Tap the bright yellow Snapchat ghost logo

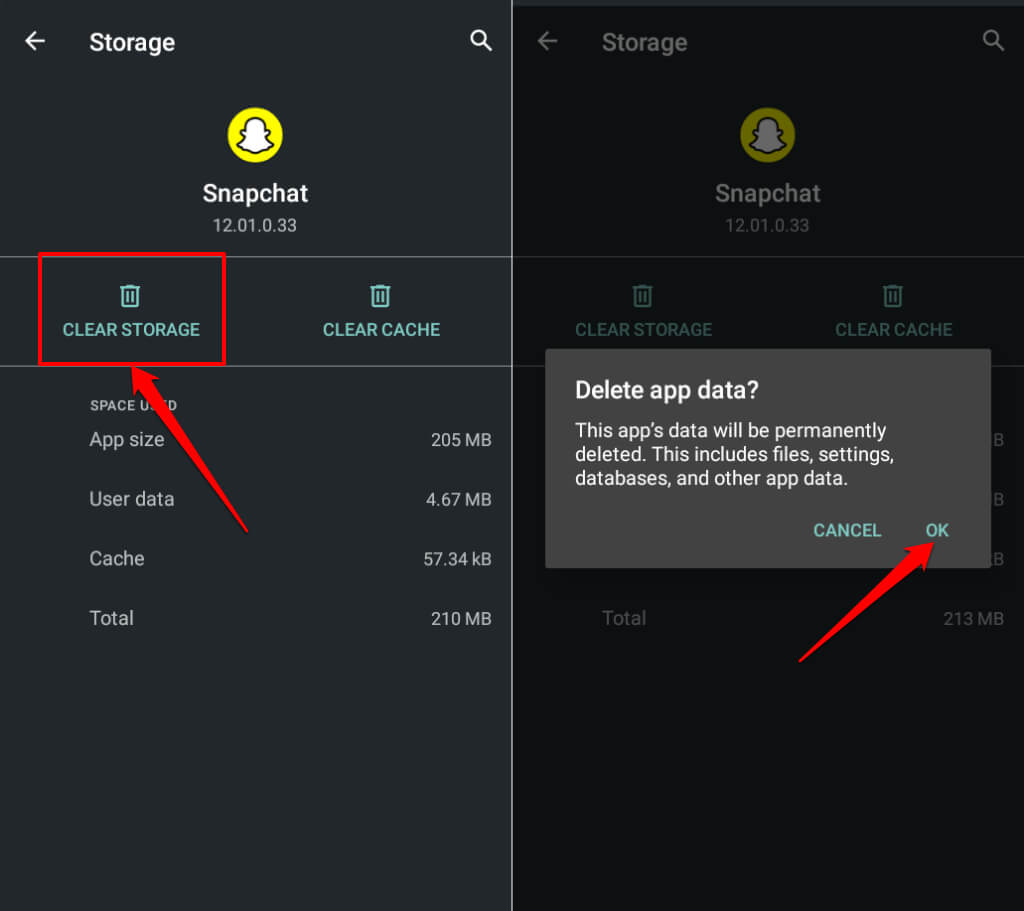click(x=255, y=135)
